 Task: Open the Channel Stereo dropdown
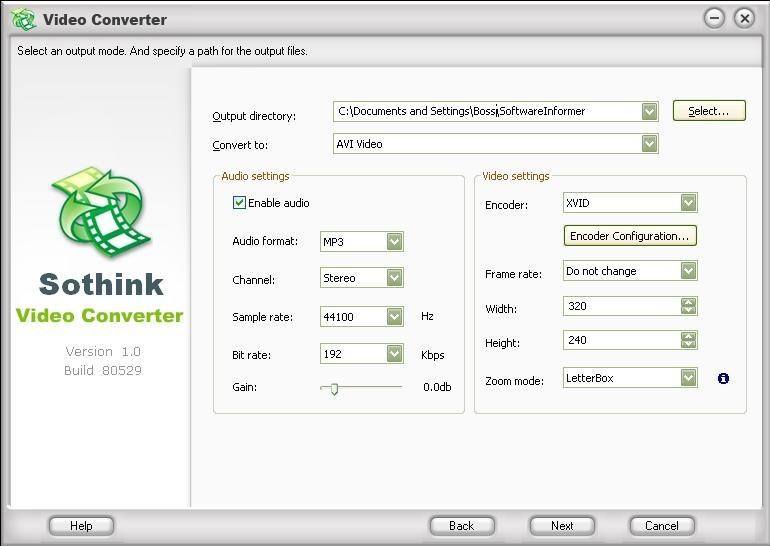click(394, 278)
